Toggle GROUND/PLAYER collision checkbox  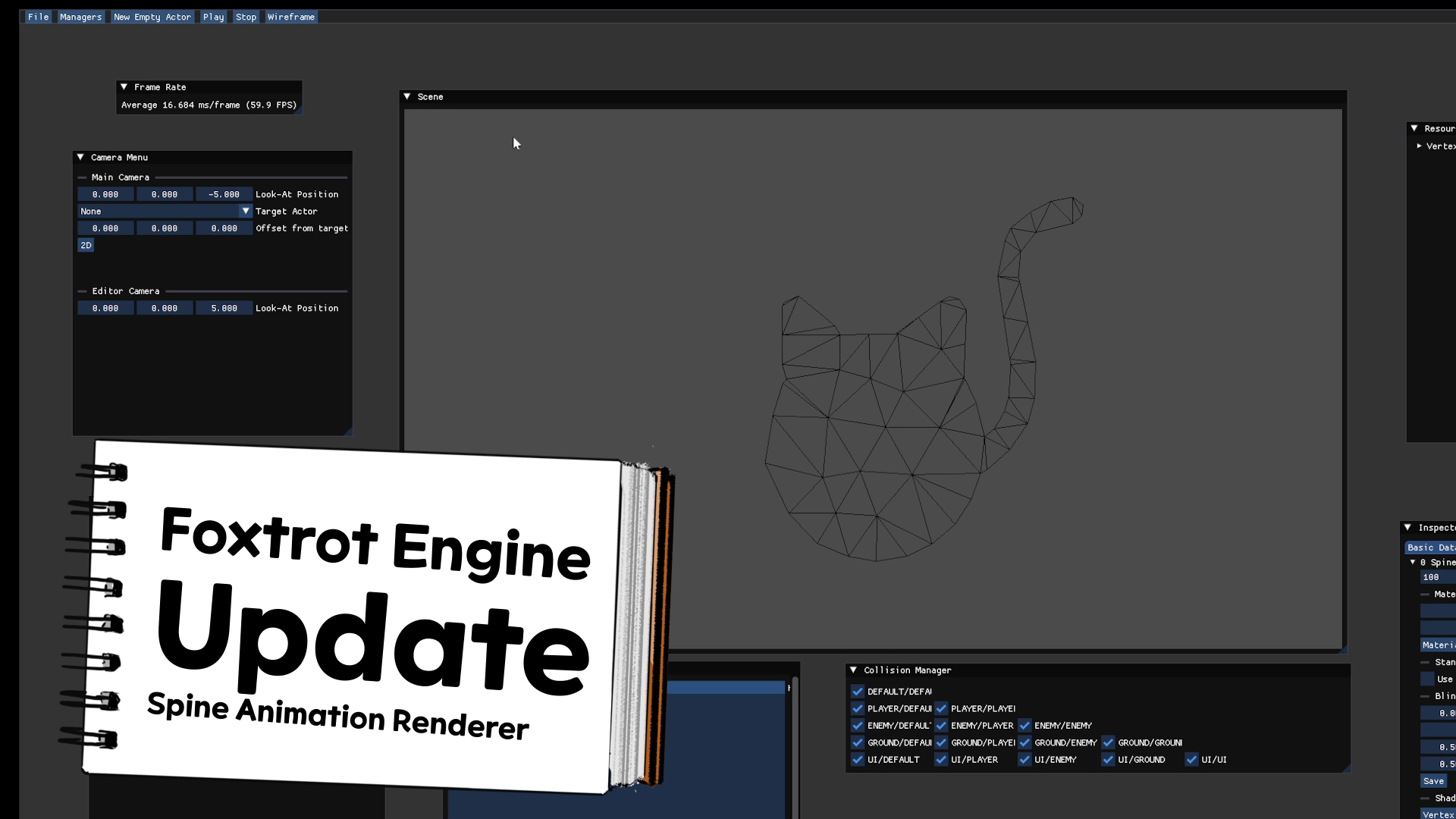[941, 743]
